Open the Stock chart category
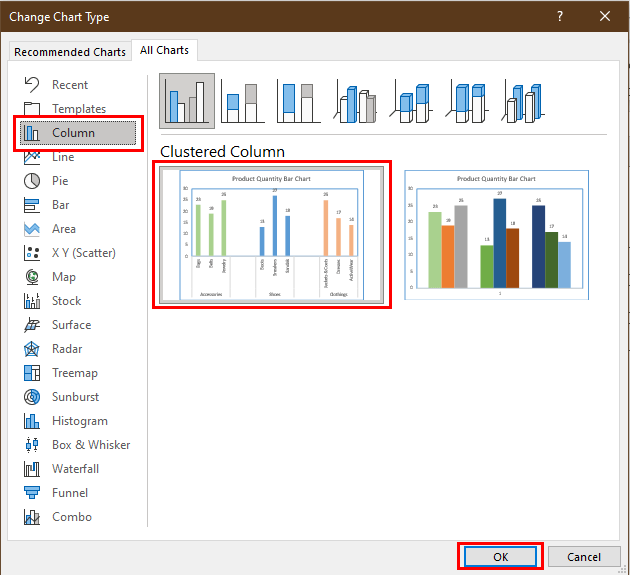The image size is (630, 575). [78, 301]
